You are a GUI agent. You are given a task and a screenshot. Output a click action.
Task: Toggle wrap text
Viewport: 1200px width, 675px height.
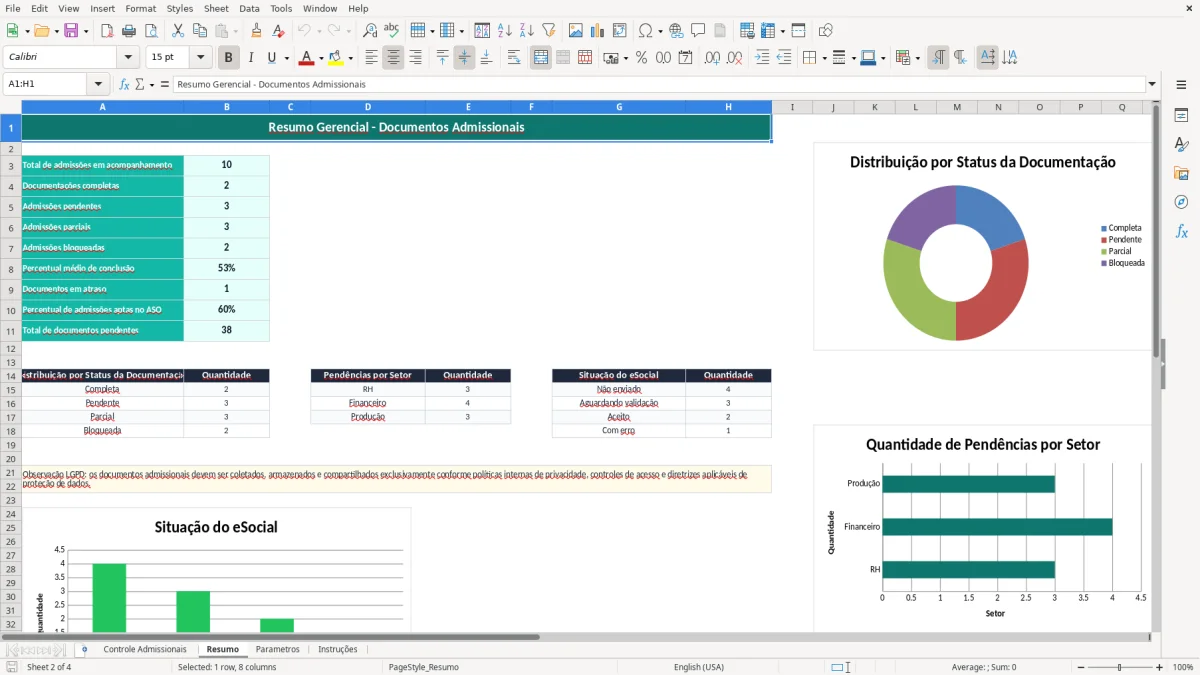tap(514, 58)
